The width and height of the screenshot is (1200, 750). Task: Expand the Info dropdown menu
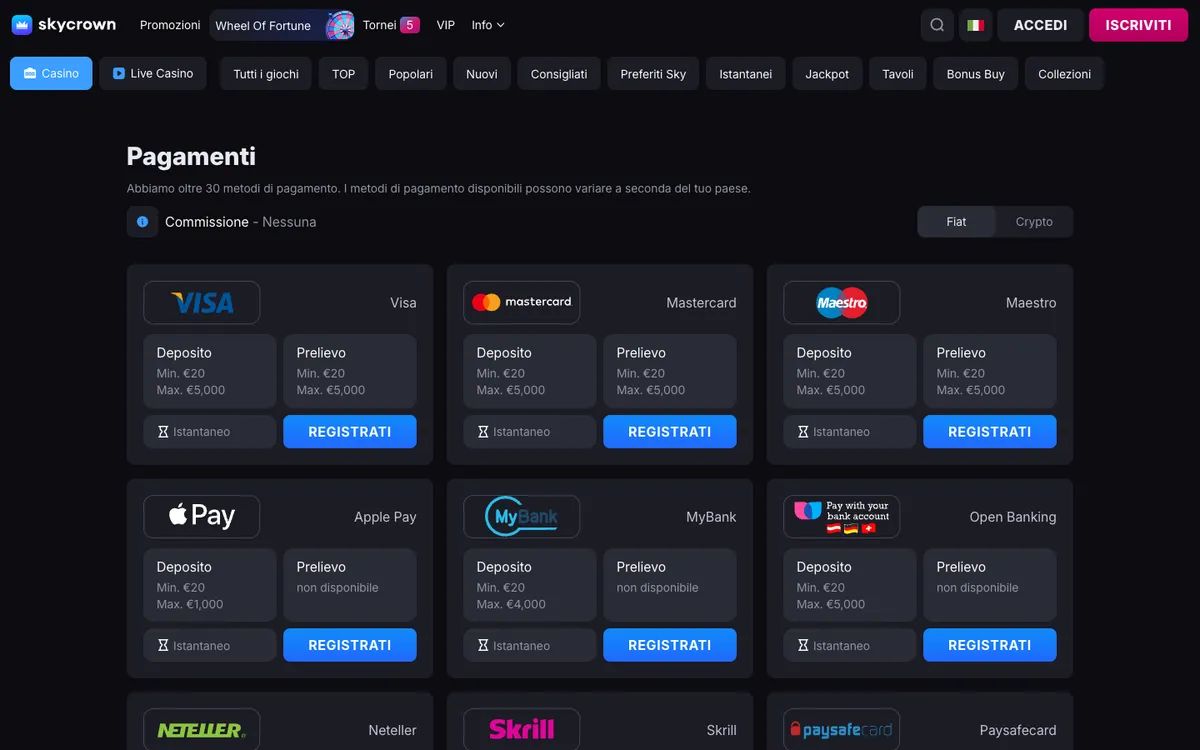(488, 25)
